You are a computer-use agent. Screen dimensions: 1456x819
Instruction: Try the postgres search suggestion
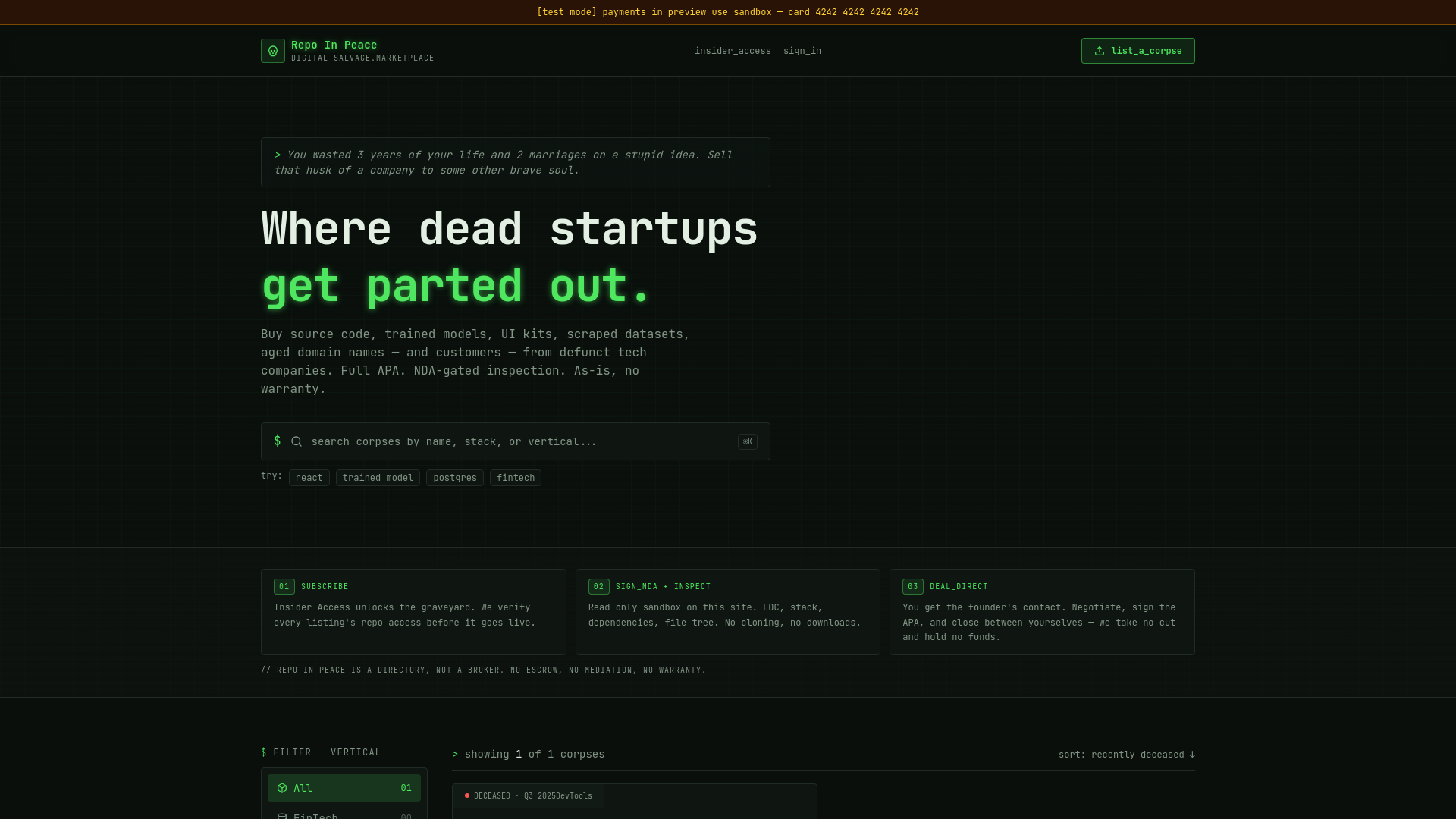click(x=455, y=478)
